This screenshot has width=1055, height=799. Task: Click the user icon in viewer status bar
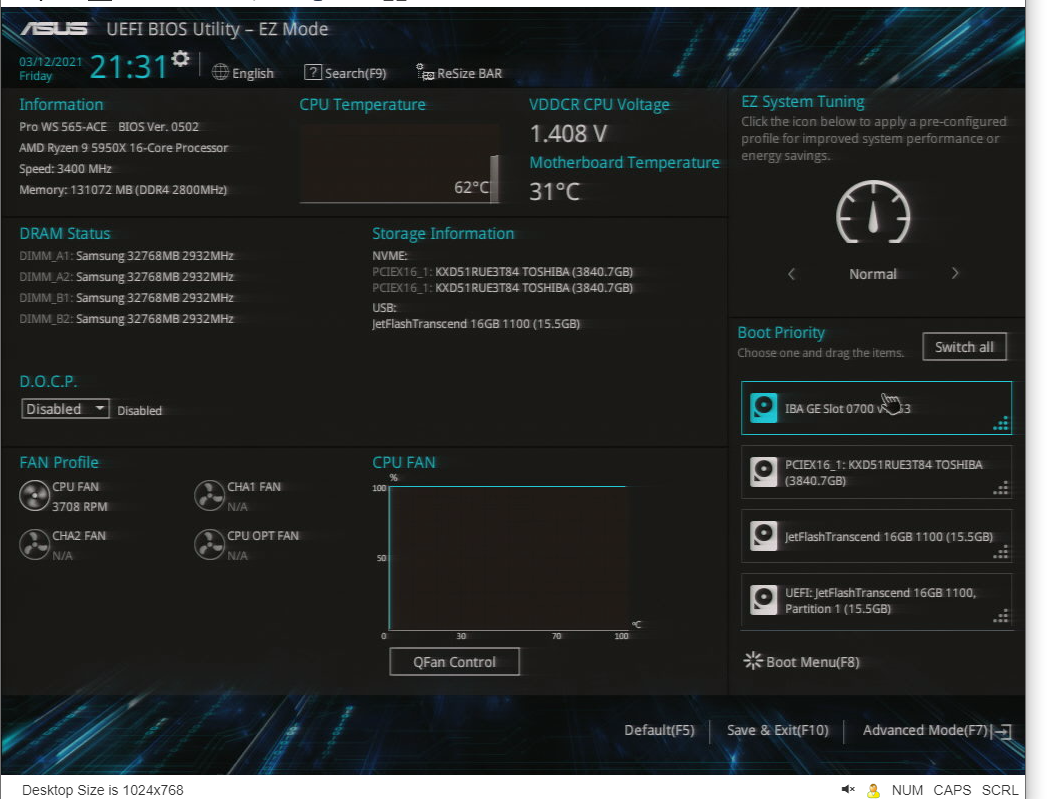coord(873,790)
